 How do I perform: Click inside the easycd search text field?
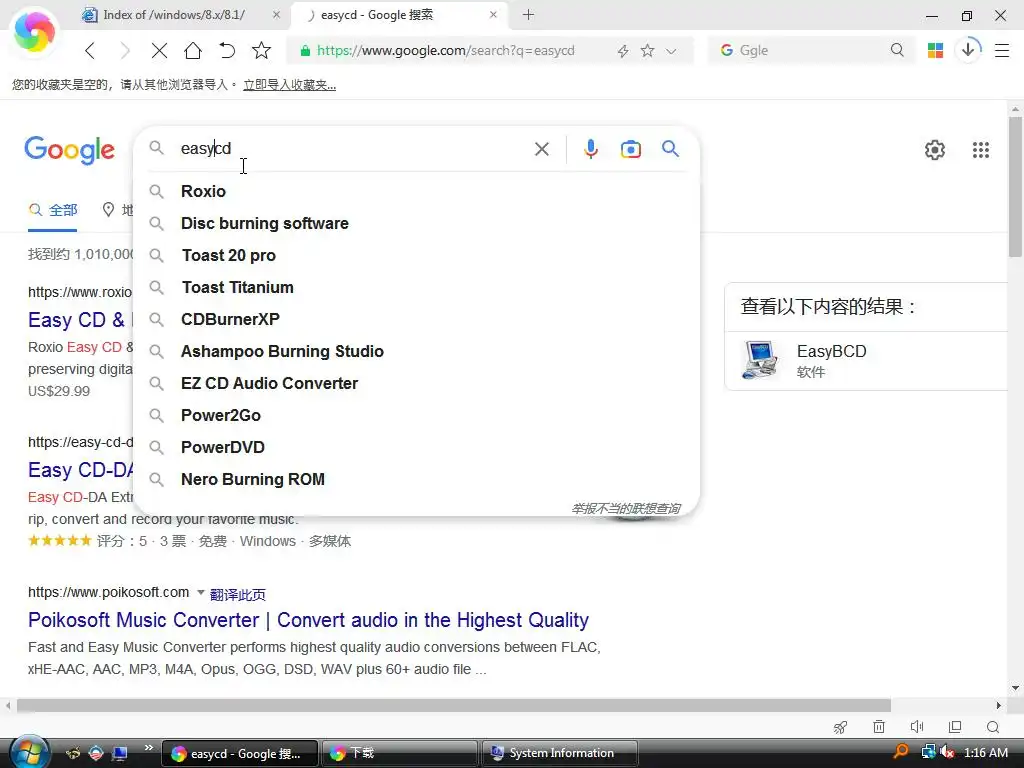353,148
